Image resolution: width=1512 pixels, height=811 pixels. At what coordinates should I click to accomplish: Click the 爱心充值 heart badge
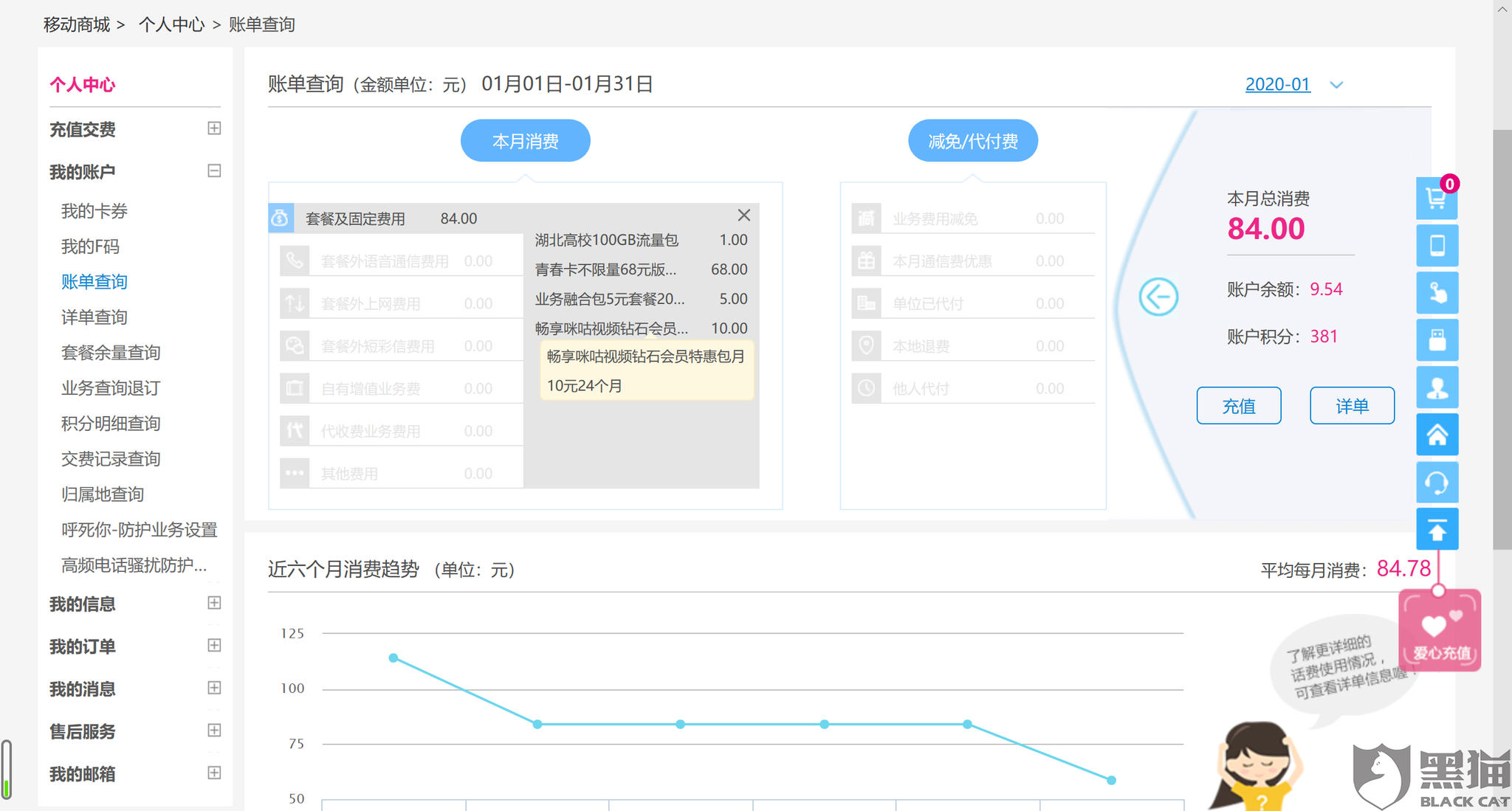[1440, 632]
